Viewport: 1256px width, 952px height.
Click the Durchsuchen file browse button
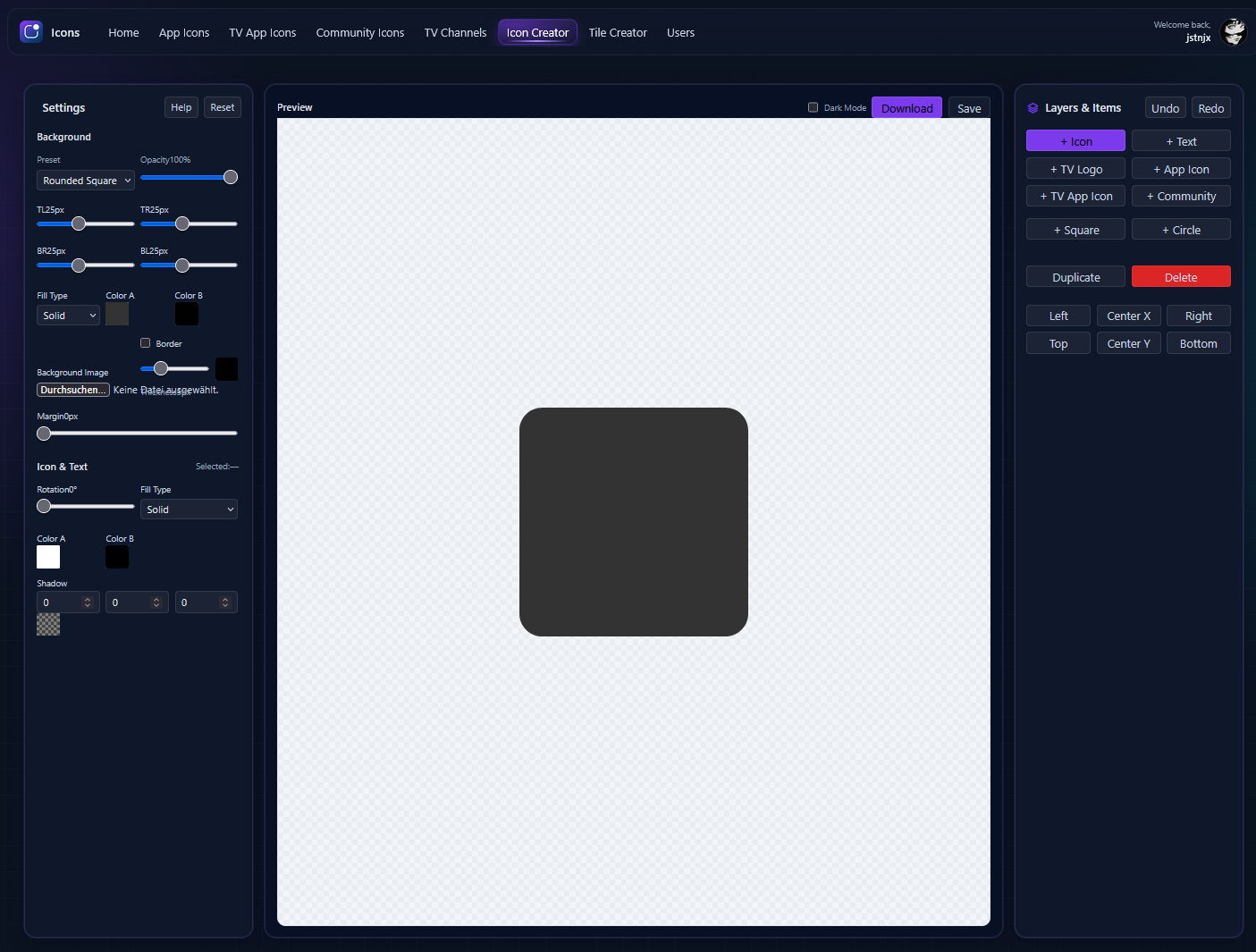(x=73, y=390)
